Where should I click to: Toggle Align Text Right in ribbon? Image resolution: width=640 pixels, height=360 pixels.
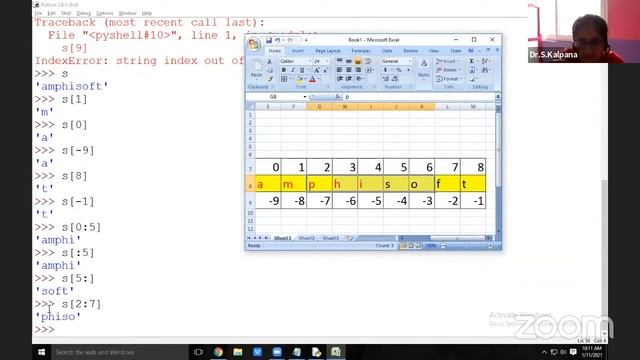[x=358, y=70]
